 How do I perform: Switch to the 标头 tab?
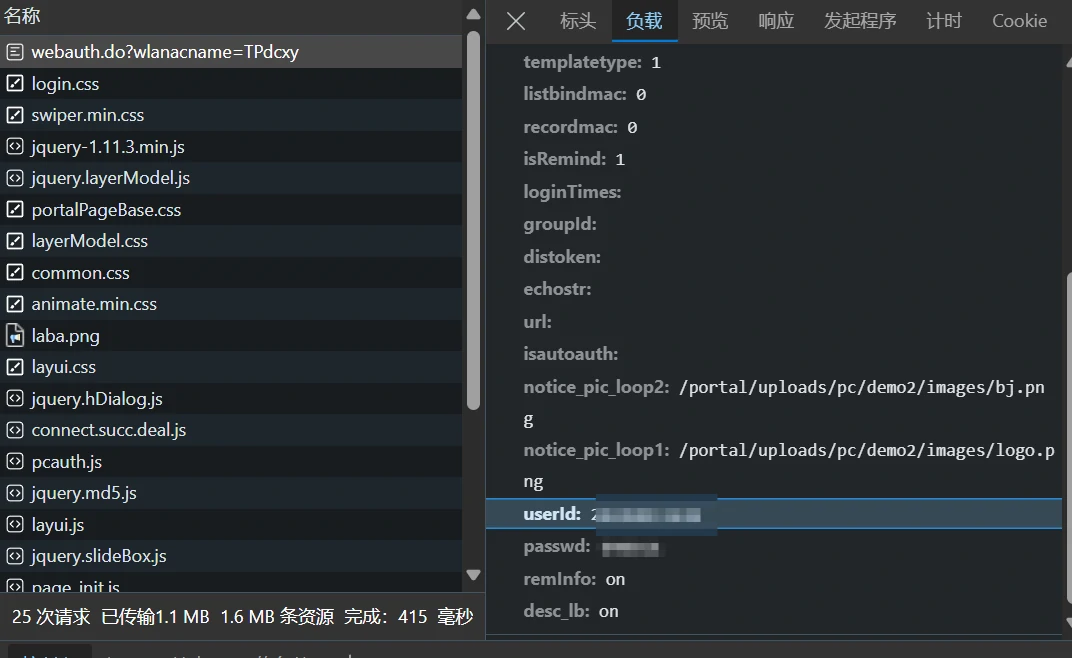point(578,21)
